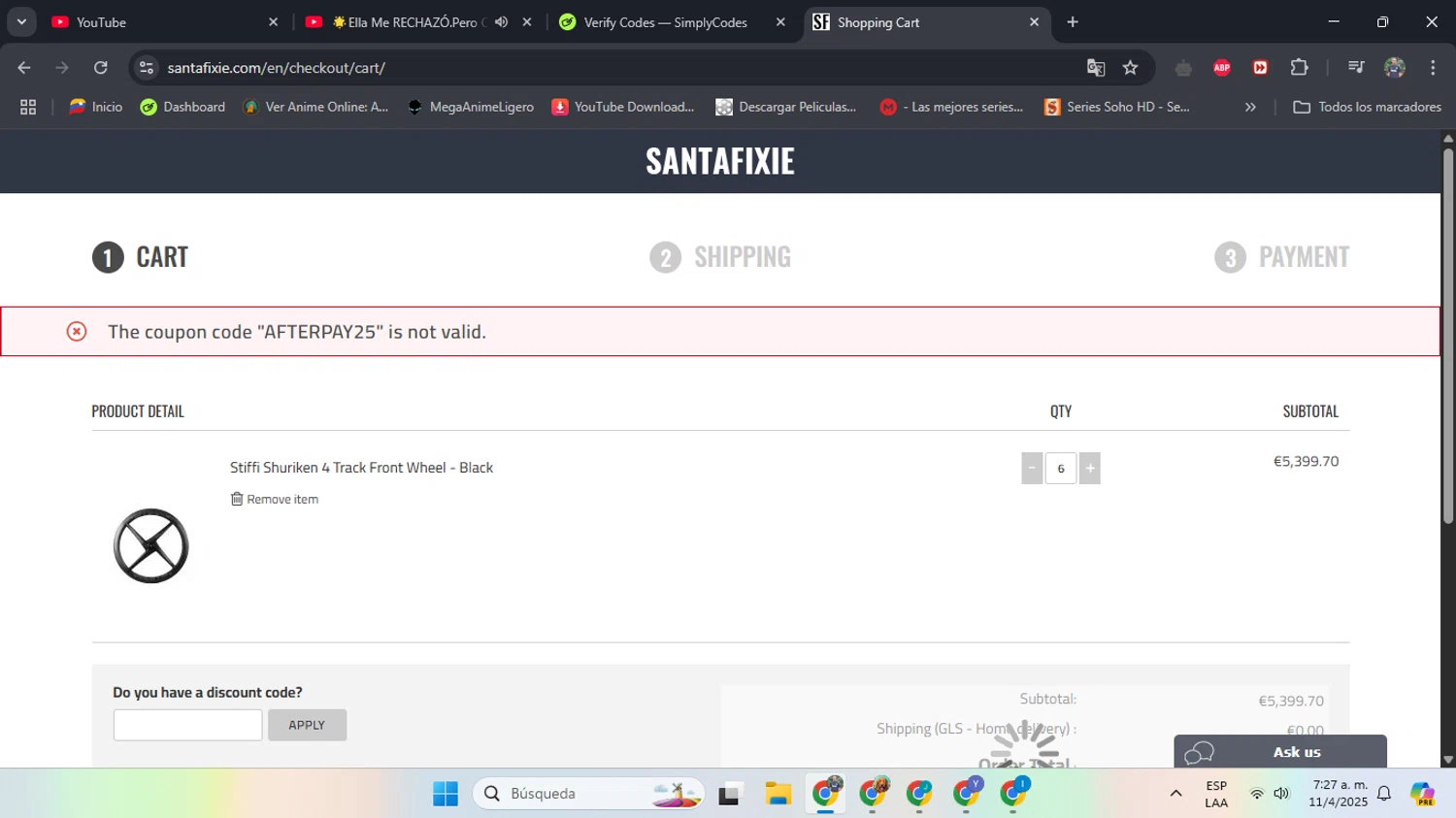
Task: Open the Ask us chat widget
Action: tap(1280, 752)
